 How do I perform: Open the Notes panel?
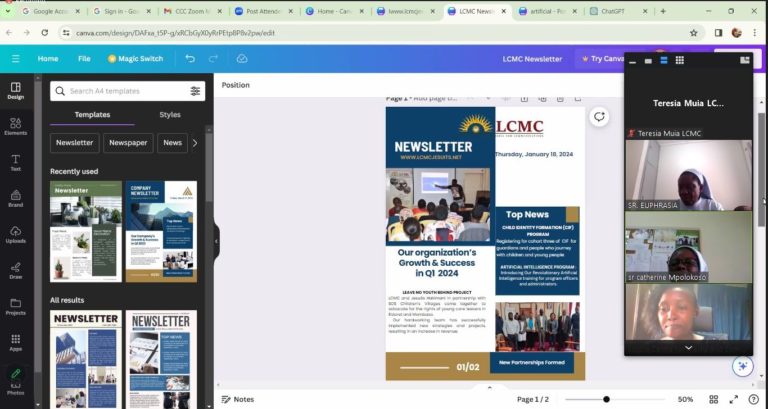click(238, 399)
